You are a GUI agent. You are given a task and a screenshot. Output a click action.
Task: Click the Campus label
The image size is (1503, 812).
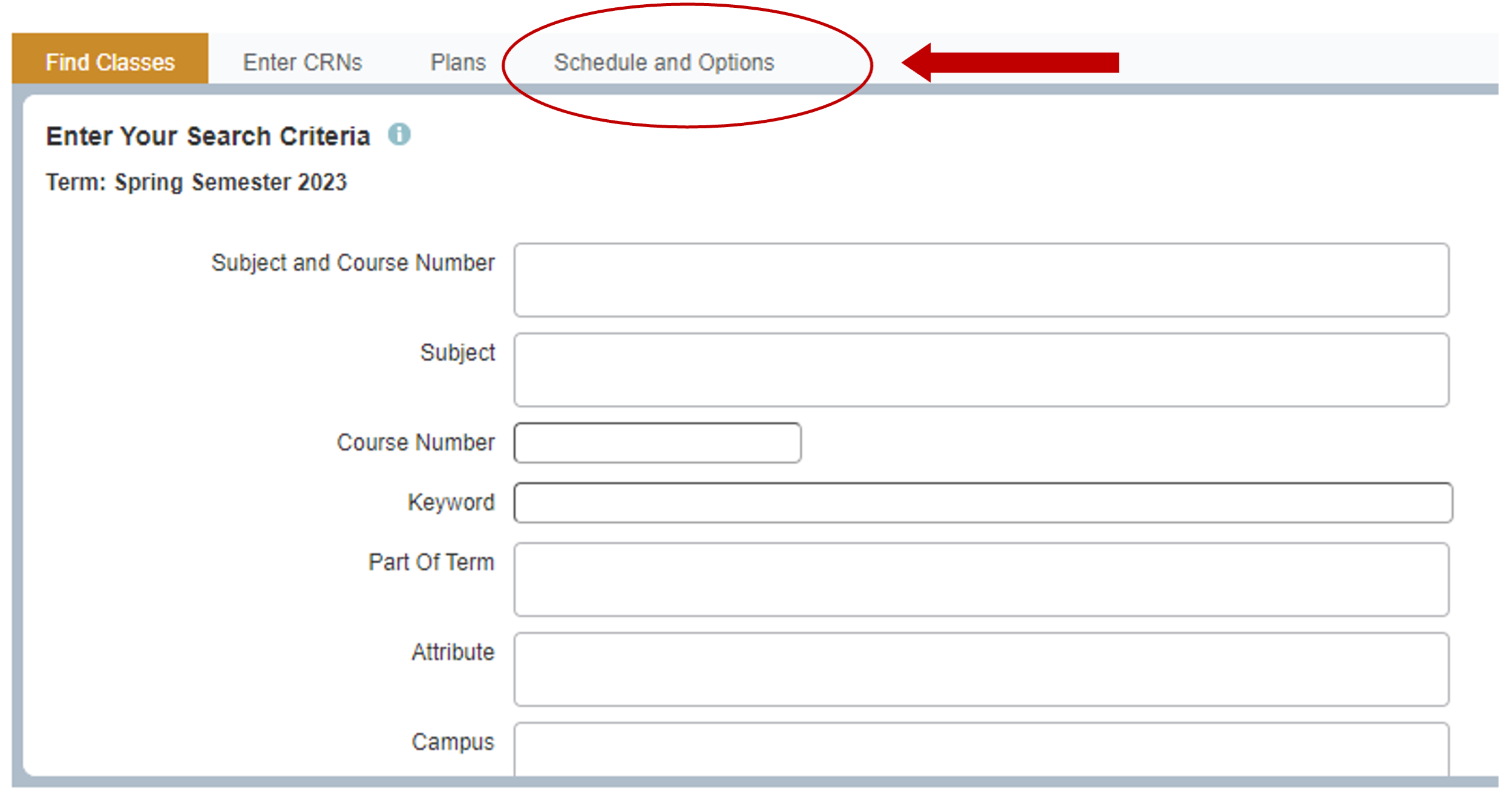pyautogui.click(x=453, y=742)
